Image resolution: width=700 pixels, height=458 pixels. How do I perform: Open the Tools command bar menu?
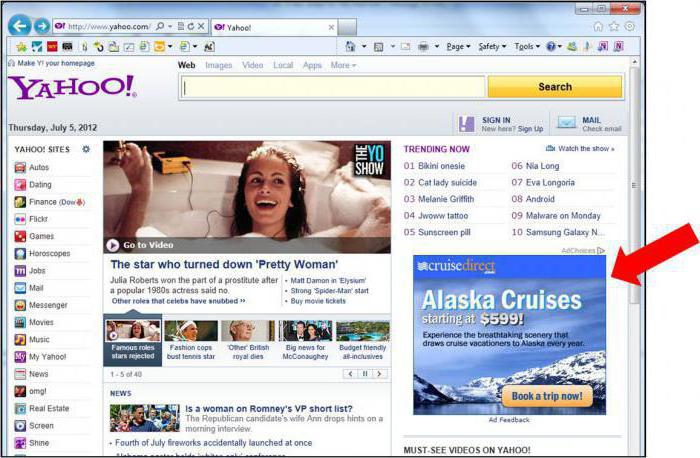pyautogui.click(x=526, y=46)
